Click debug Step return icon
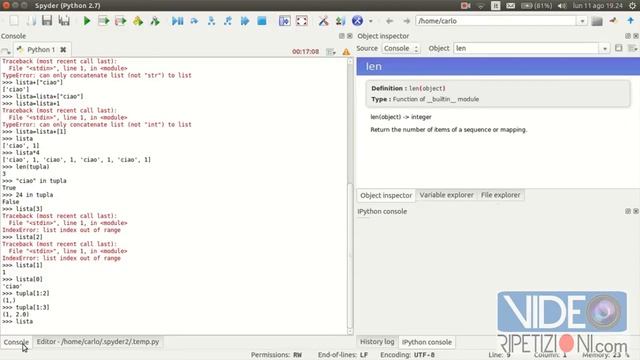 [228, 21]
